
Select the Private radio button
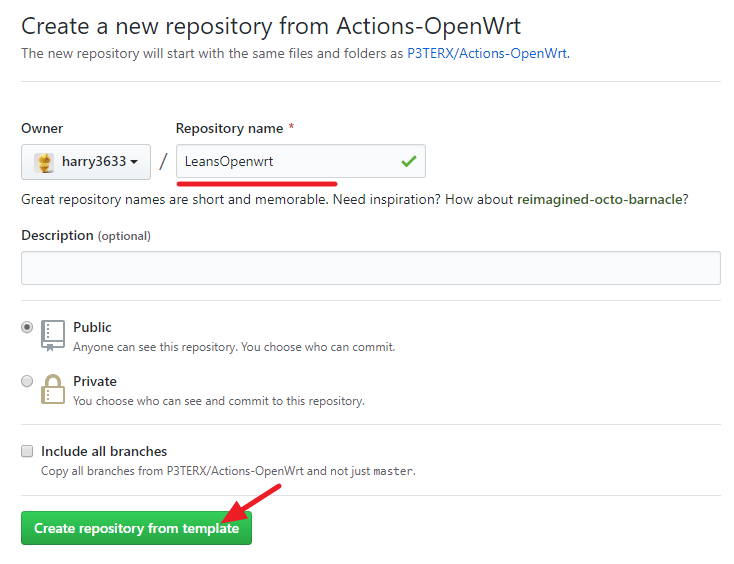pyautogui.click(x=27, y=381)
